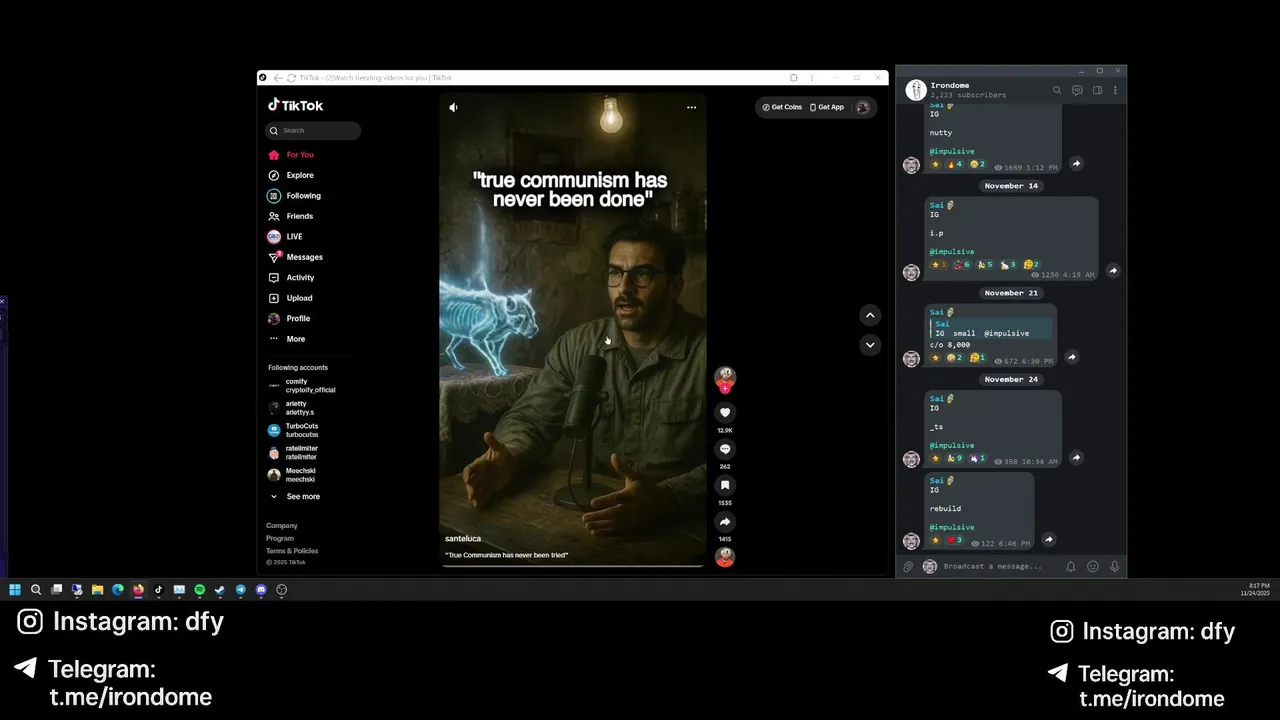Open Discord from the taskbar

tap(261, 590)
